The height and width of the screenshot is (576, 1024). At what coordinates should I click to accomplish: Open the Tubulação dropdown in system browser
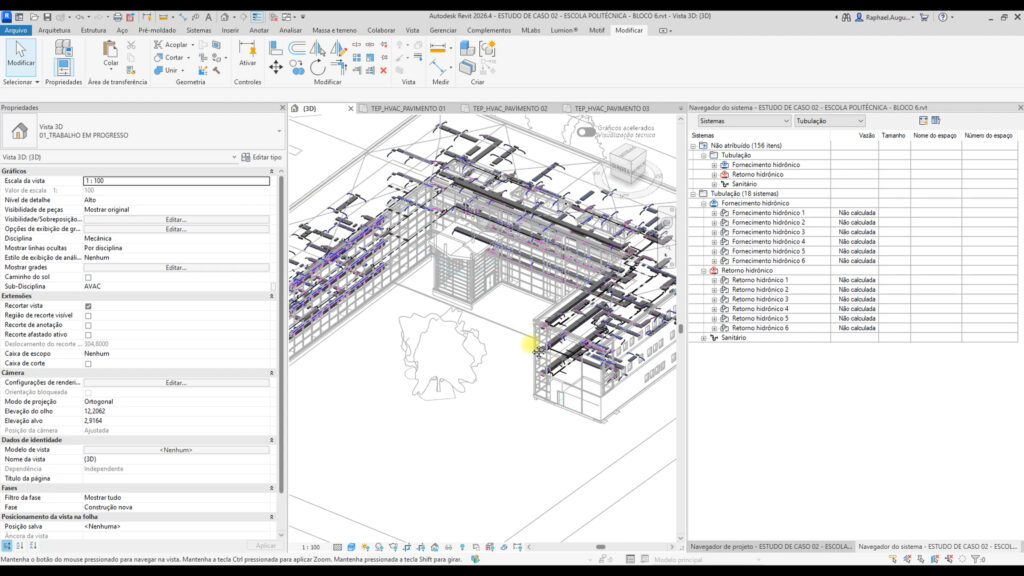(829, 121)
